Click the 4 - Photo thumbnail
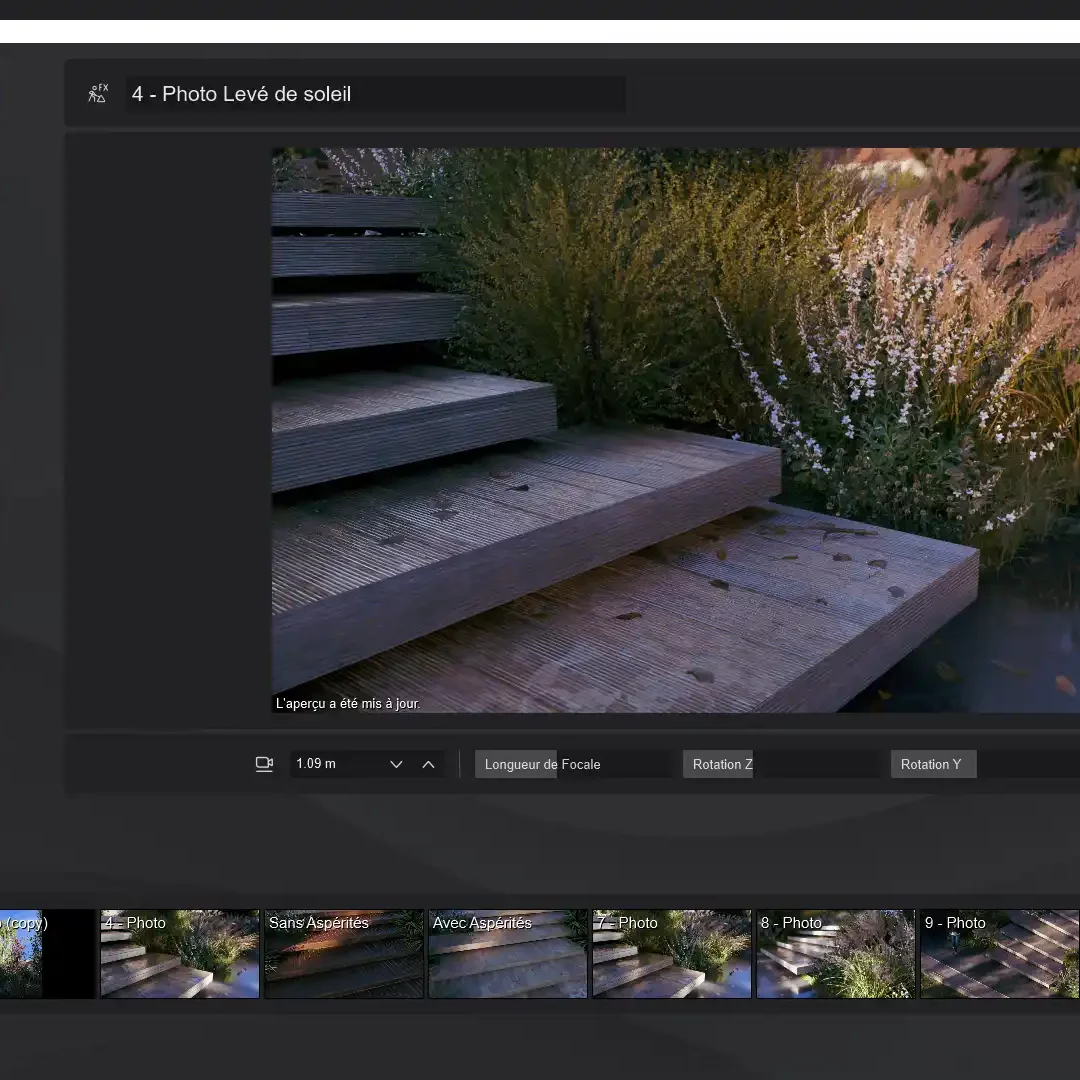1080x1080 pixels. [x=180, y=953]
